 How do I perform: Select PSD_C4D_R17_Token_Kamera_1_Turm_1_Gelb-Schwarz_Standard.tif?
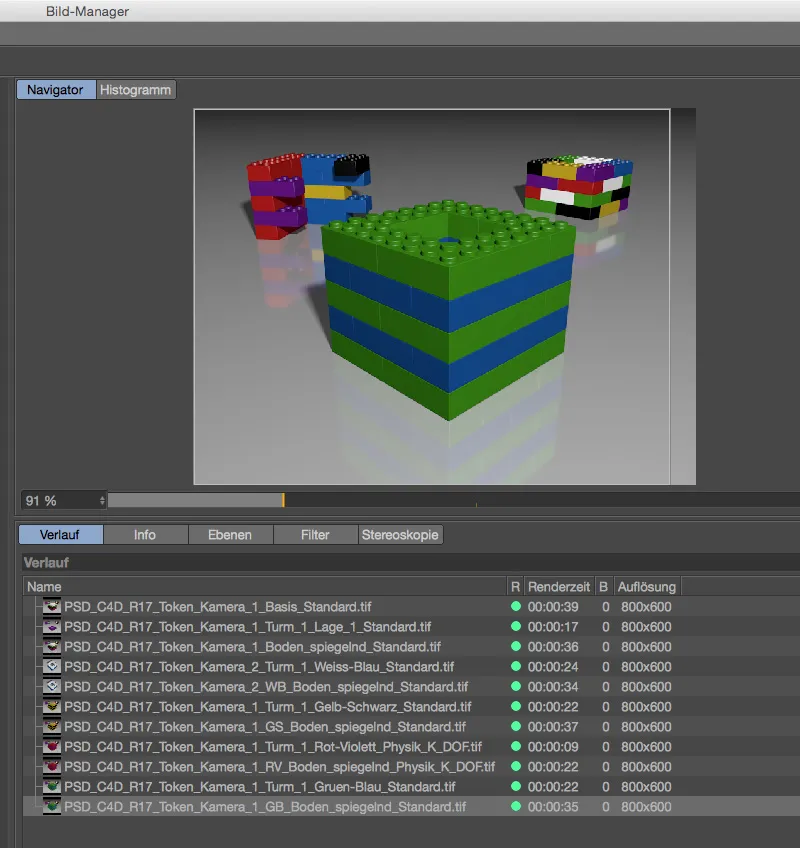coord(268,707)
